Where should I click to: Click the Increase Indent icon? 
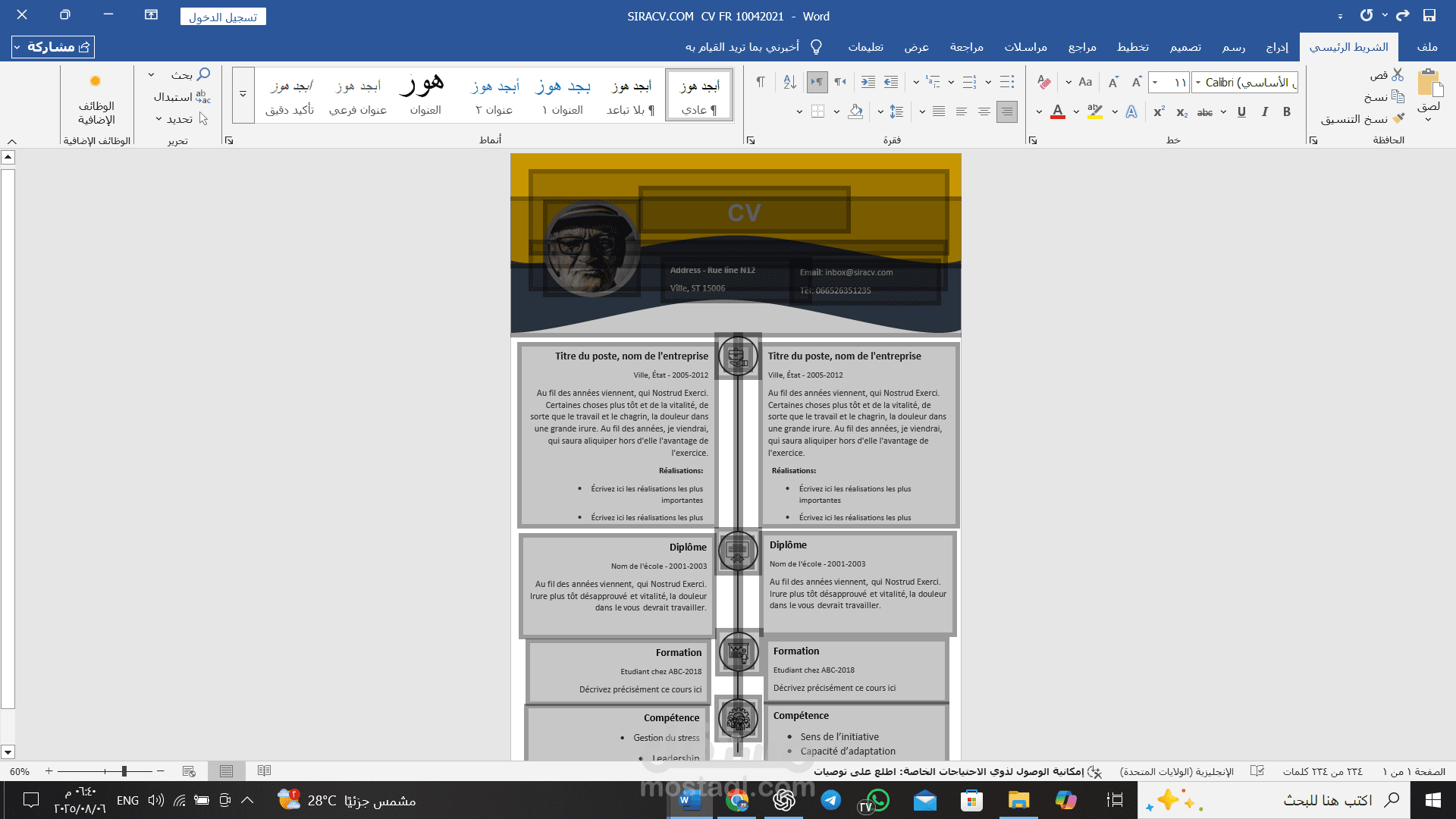(868, 82)
